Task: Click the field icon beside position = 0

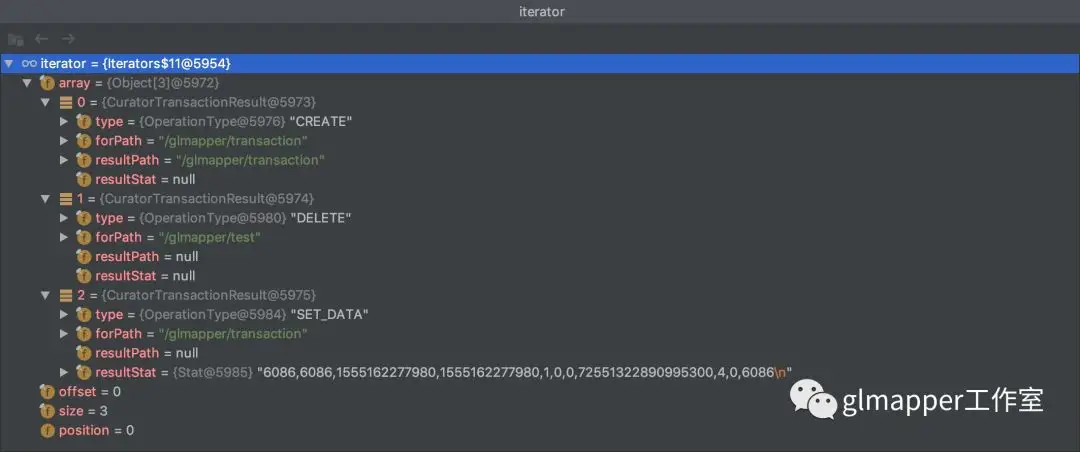Action: [47, 430]
